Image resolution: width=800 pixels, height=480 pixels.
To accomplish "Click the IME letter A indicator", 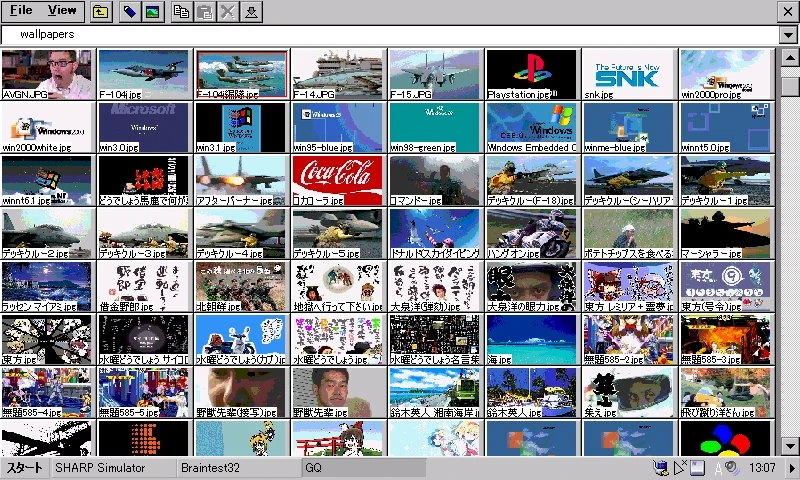I will point(718,468).
